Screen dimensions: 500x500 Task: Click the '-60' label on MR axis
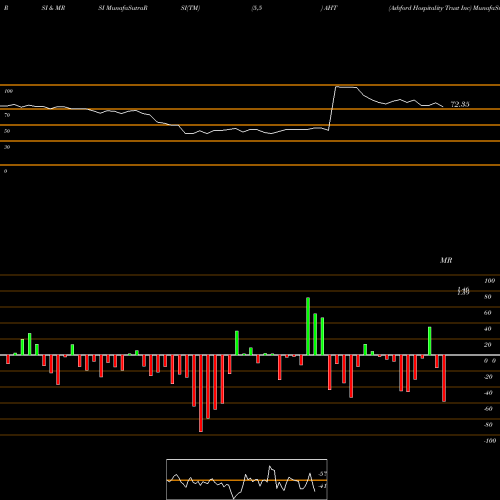[488, 409]
